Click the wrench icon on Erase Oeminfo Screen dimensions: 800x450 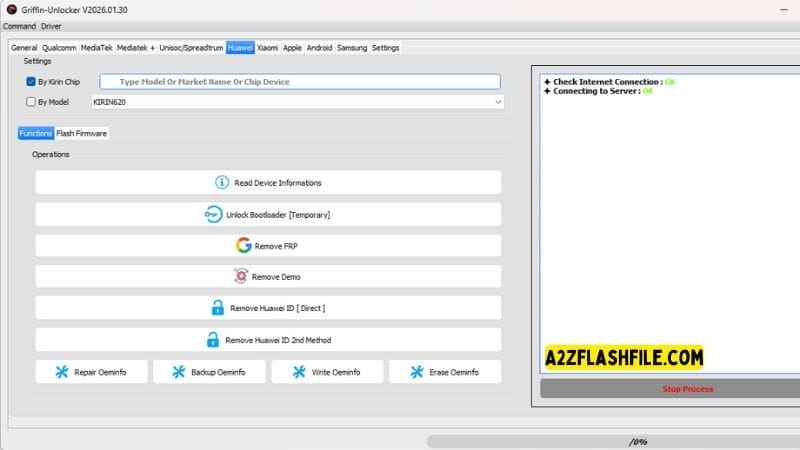click(x=417, y=372)
